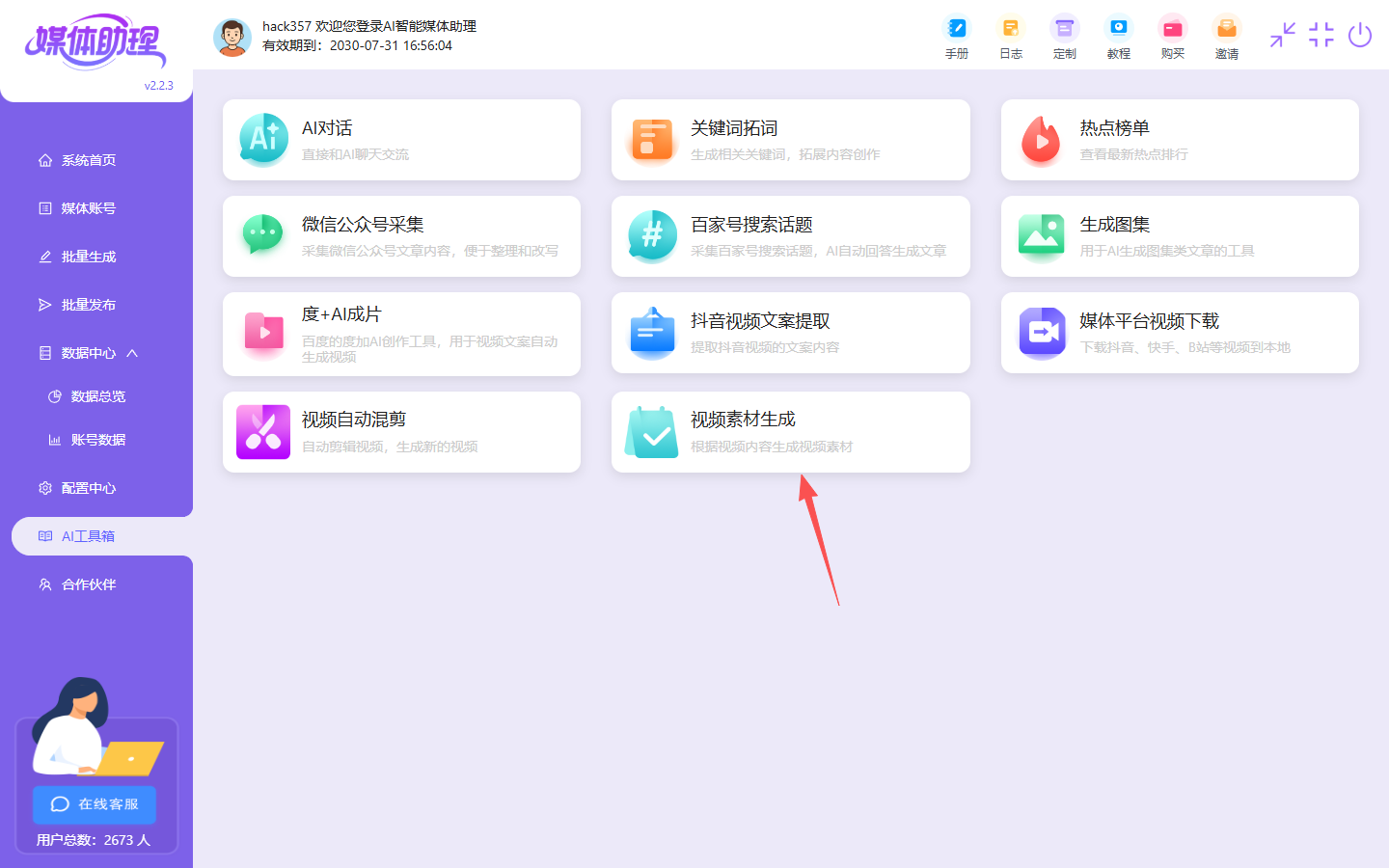Viewport: 1389px width, 868px height.
Task: Open the 日志 log icon
Action: [1010, 38]
